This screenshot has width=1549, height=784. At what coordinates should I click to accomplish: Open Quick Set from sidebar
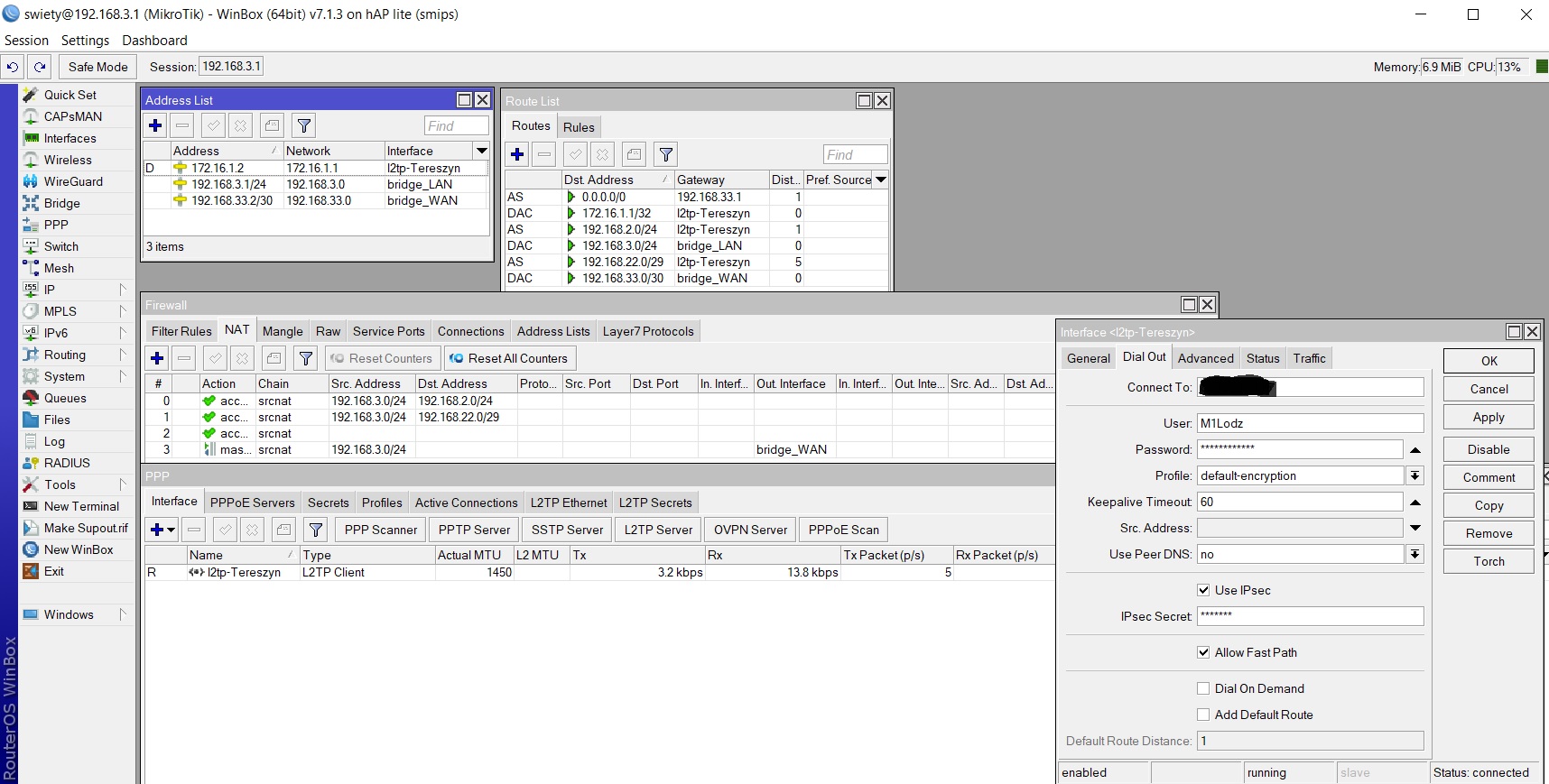coord(70,95)
